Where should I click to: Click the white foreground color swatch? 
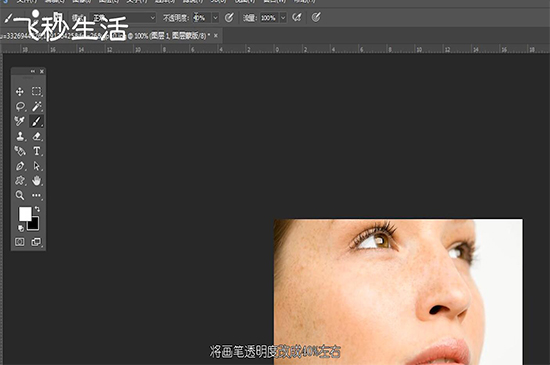tap(24, 213)
